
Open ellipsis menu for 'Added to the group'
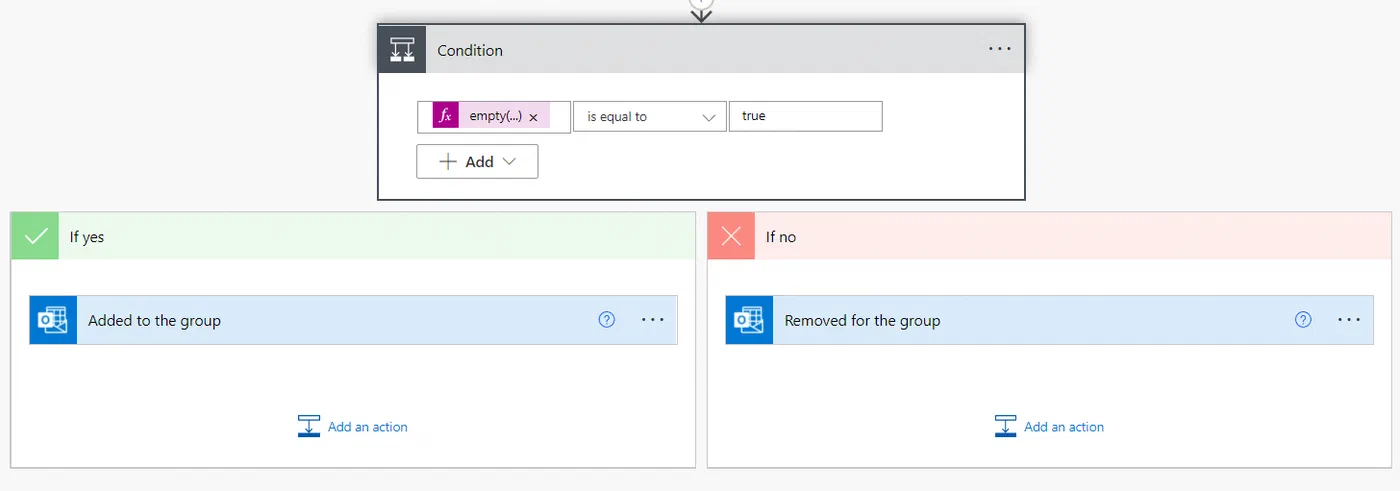click(653, 320)
